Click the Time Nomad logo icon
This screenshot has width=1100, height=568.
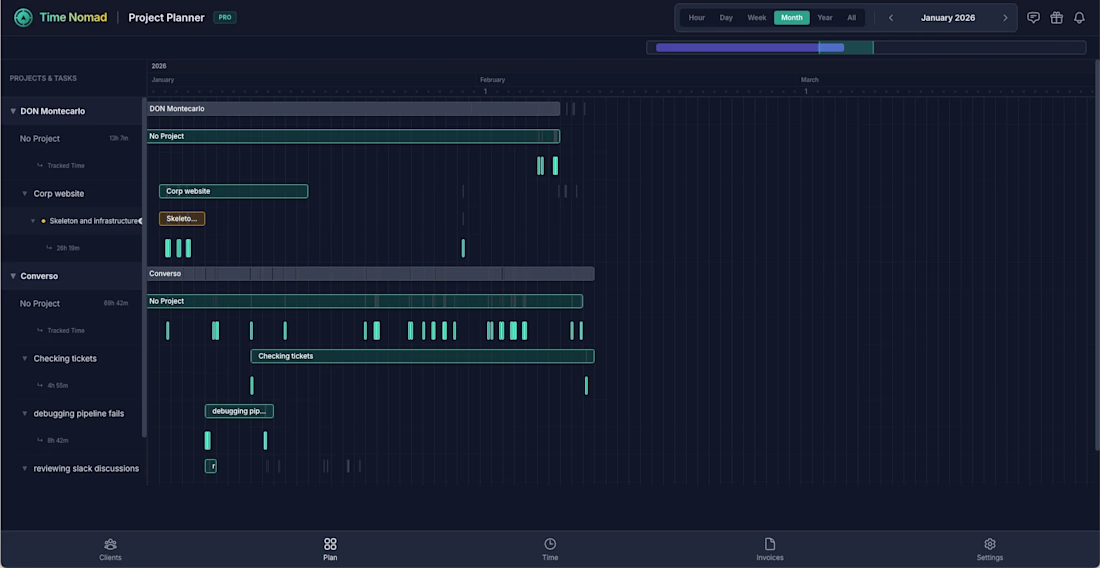click(23, 18)
